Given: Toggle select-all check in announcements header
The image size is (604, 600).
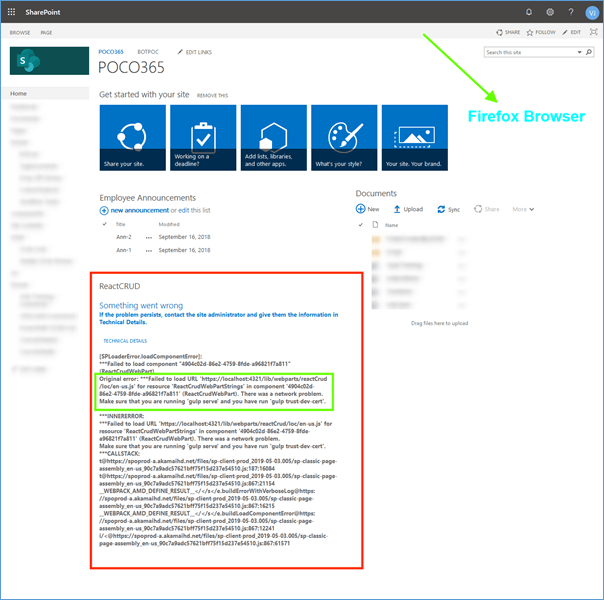Looking at the screenshot, I should (104, 224).
